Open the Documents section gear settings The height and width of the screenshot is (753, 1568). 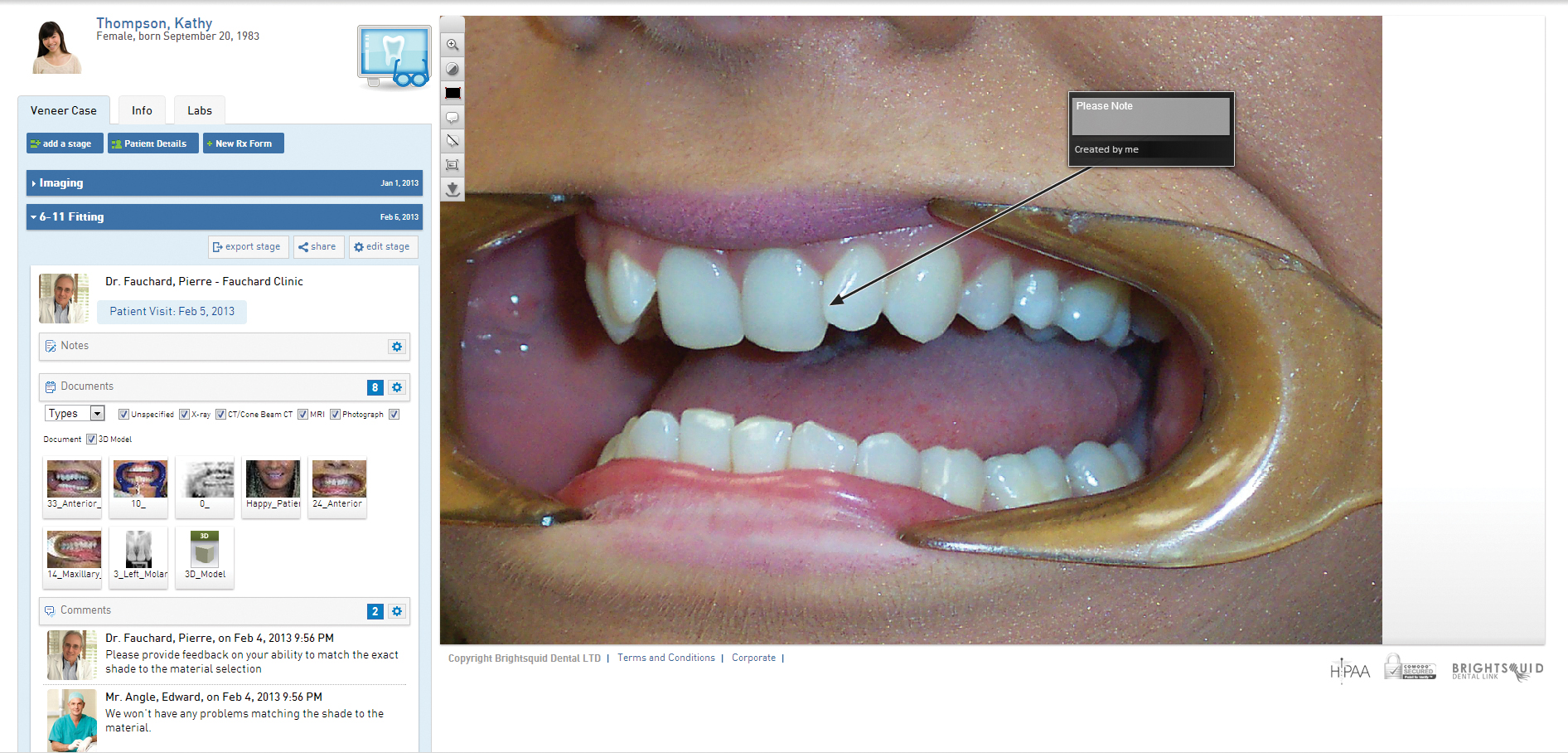(397, 387)
